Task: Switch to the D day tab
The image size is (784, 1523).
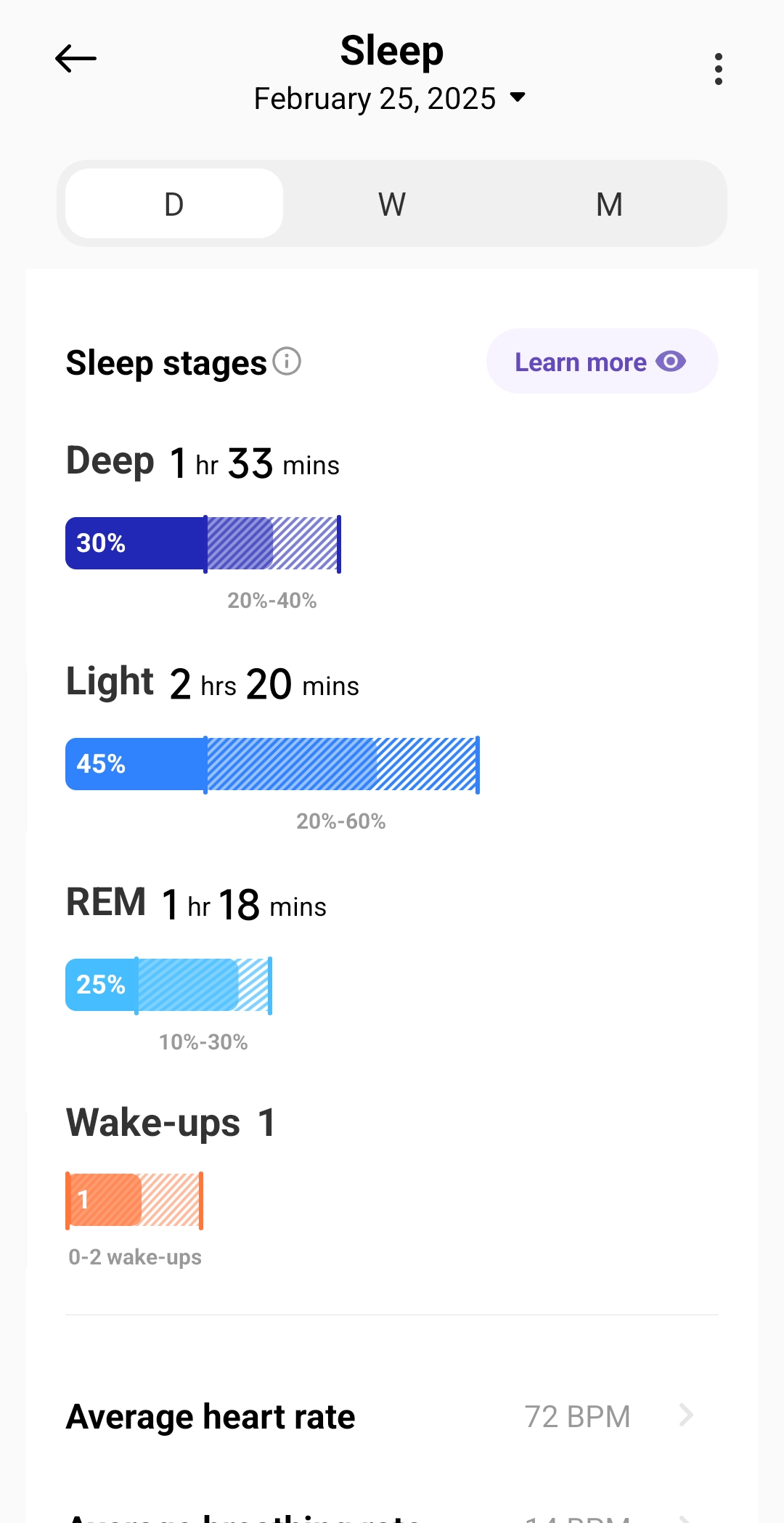Action: click(x=174, y=204)
